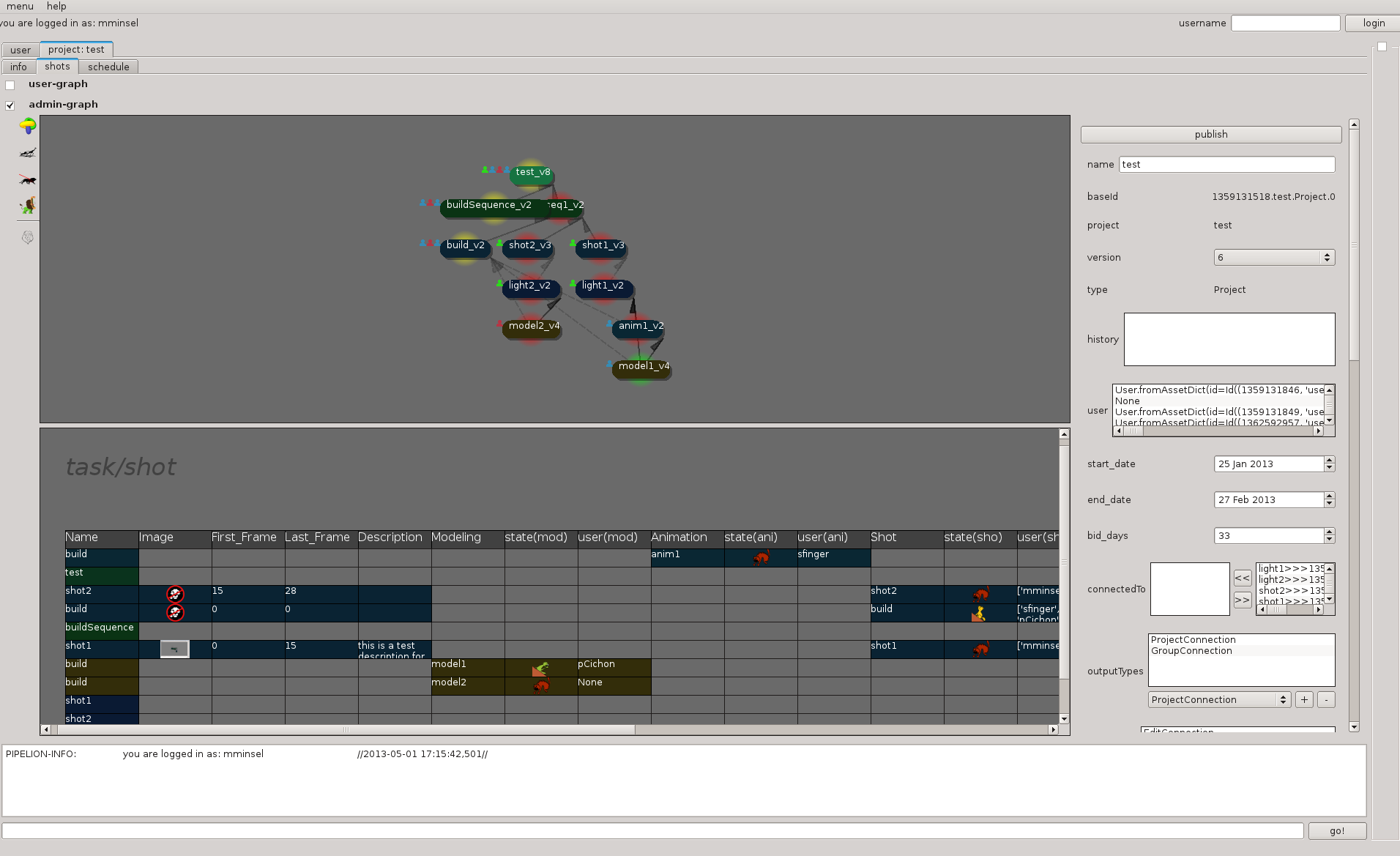
Task: Click the no-image skull icon in shot2 row
Action: click(x=175, y=594)
